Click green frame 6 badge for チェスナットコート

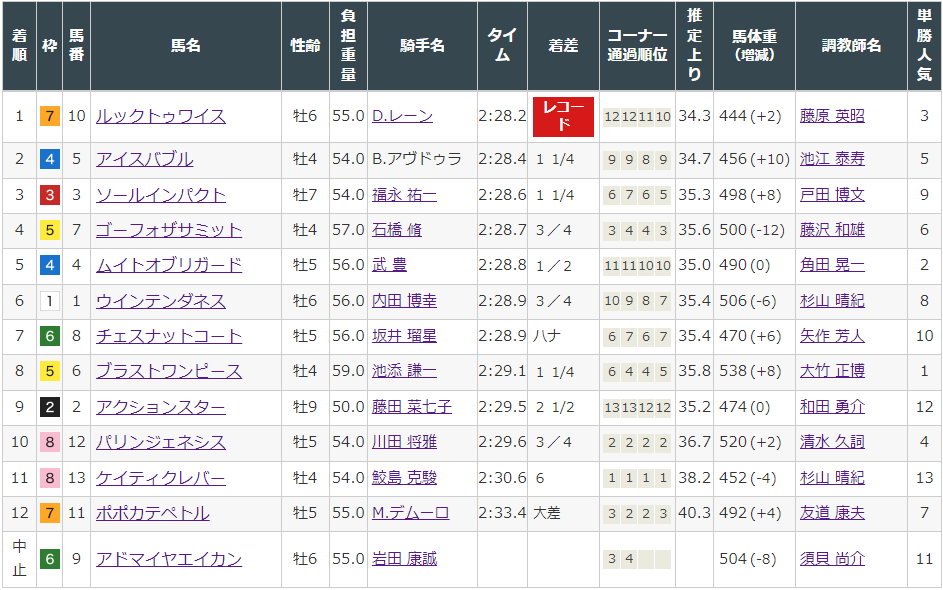50,336
